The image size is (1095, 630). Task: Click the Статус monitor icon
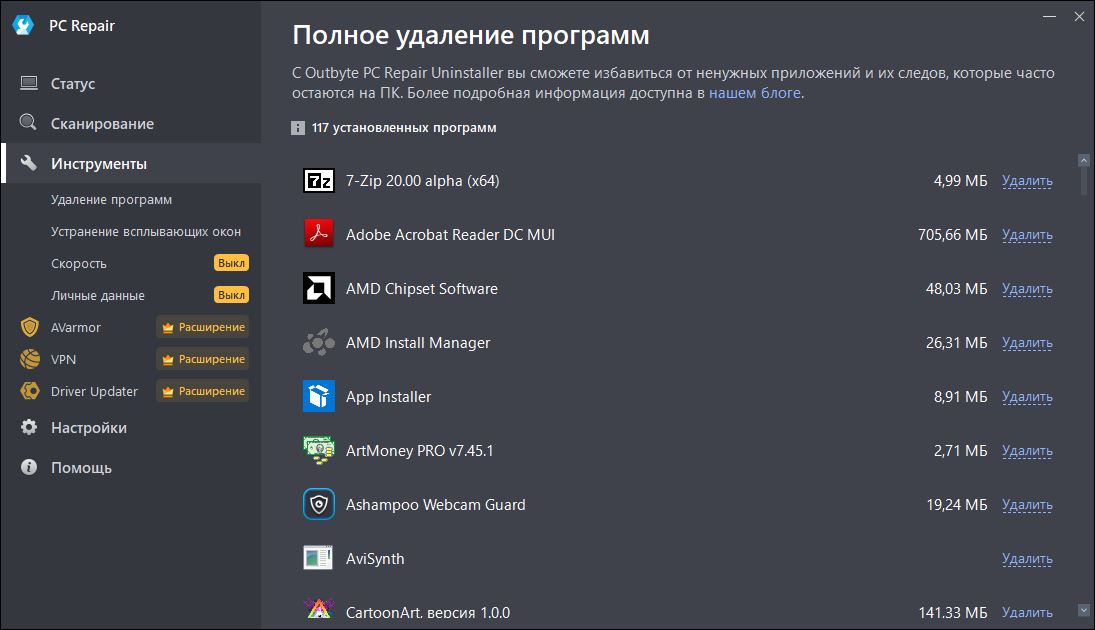[x=29, y=83]
